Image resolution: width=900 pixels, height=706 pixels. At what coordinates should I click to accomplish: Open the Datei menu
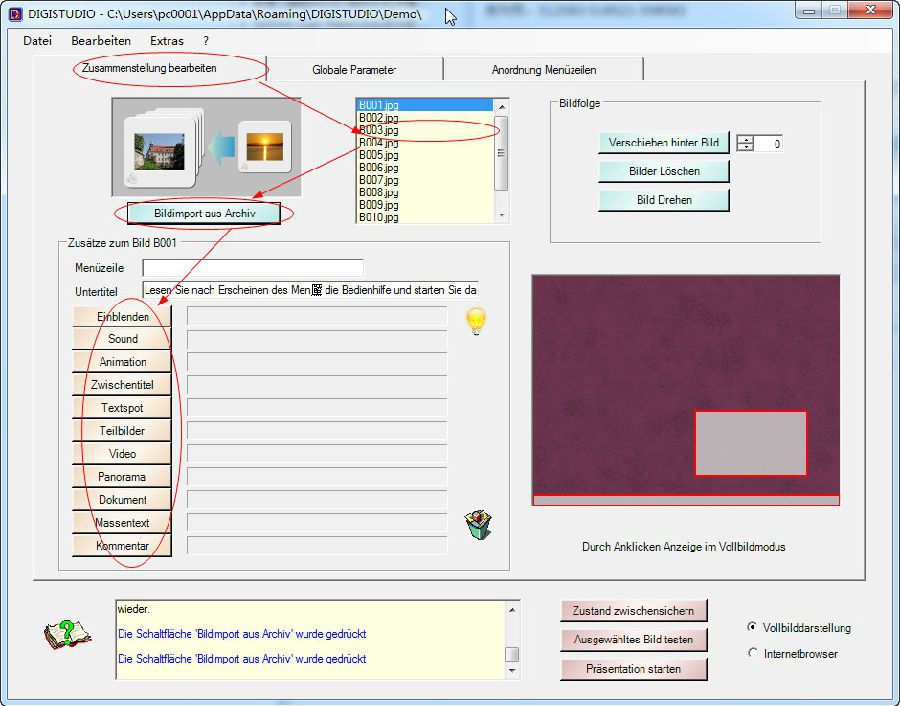pyautogui.click(x=37, y=41)
